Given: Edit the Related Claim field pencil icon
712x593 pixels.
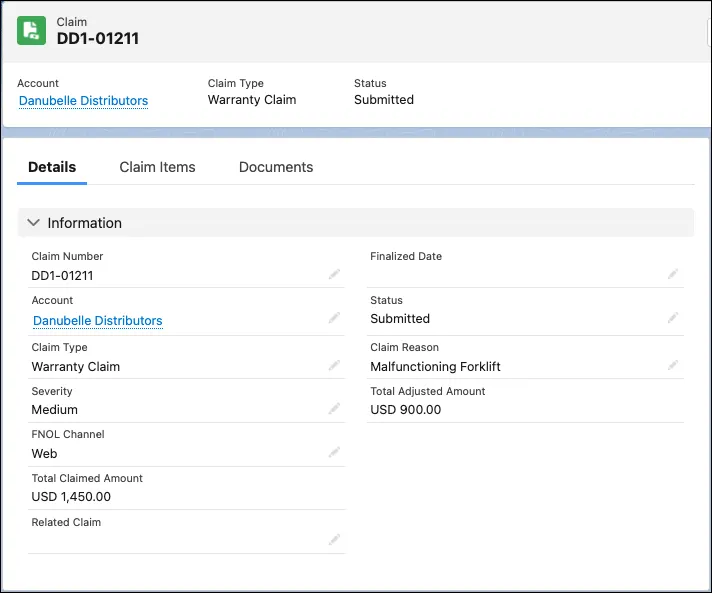Looking at the screenshot, I should click(x=334, y=539).
